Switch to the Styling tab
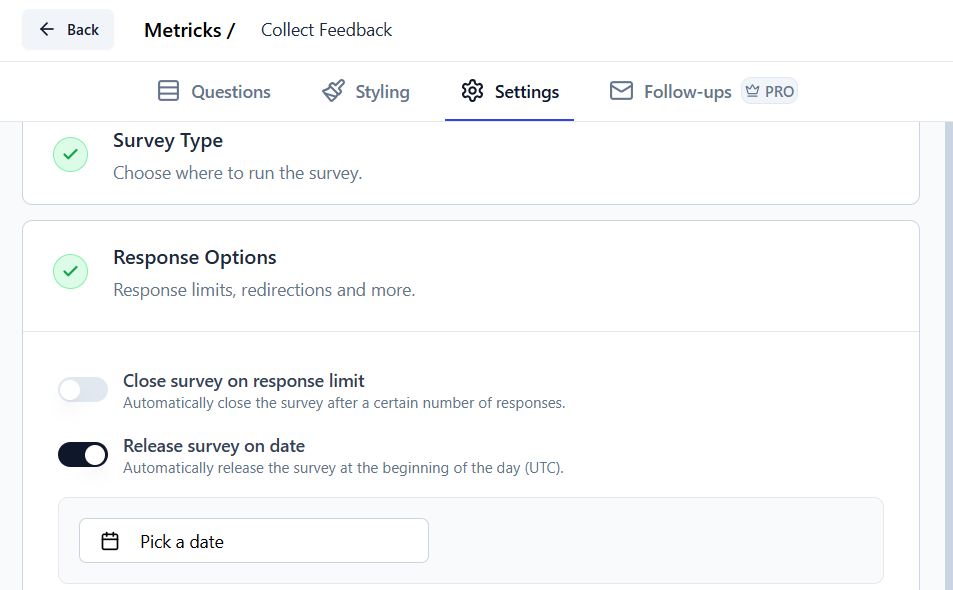 point(365,91)
